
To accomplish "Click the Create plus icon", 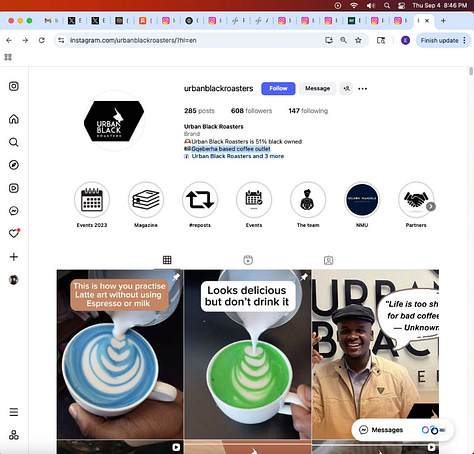I will (14, 257).
